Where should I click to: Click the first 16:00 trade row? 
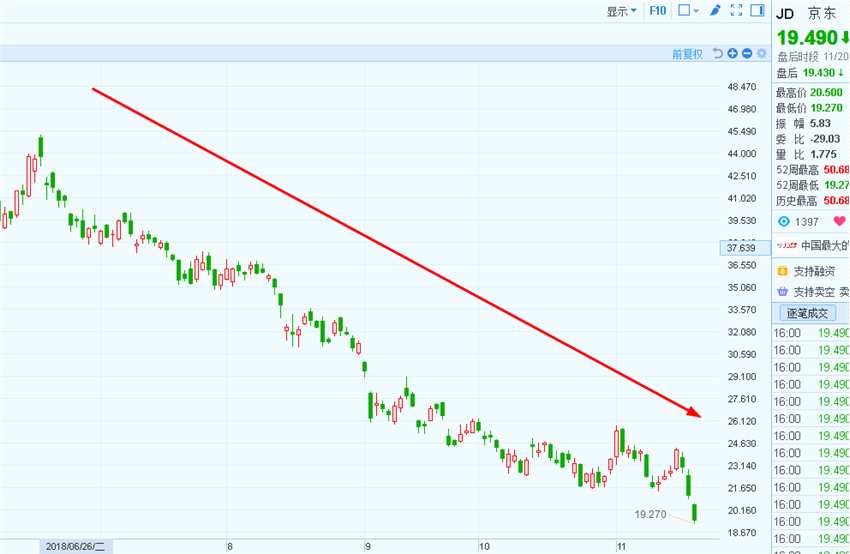[x=811, y=333]
